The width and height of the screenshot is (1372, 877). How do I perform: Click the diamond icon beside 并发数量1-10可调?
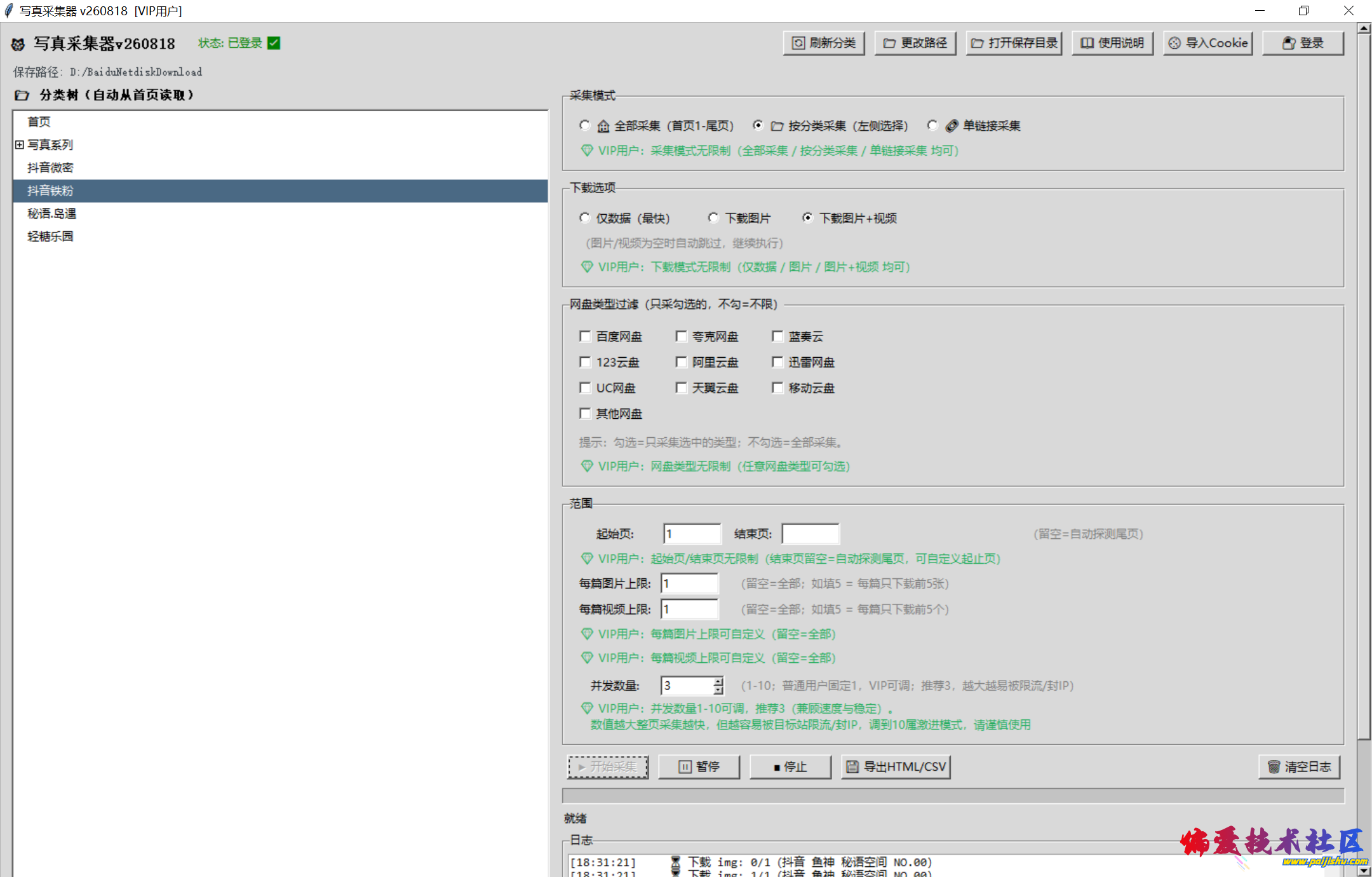(x=587, y=709)
